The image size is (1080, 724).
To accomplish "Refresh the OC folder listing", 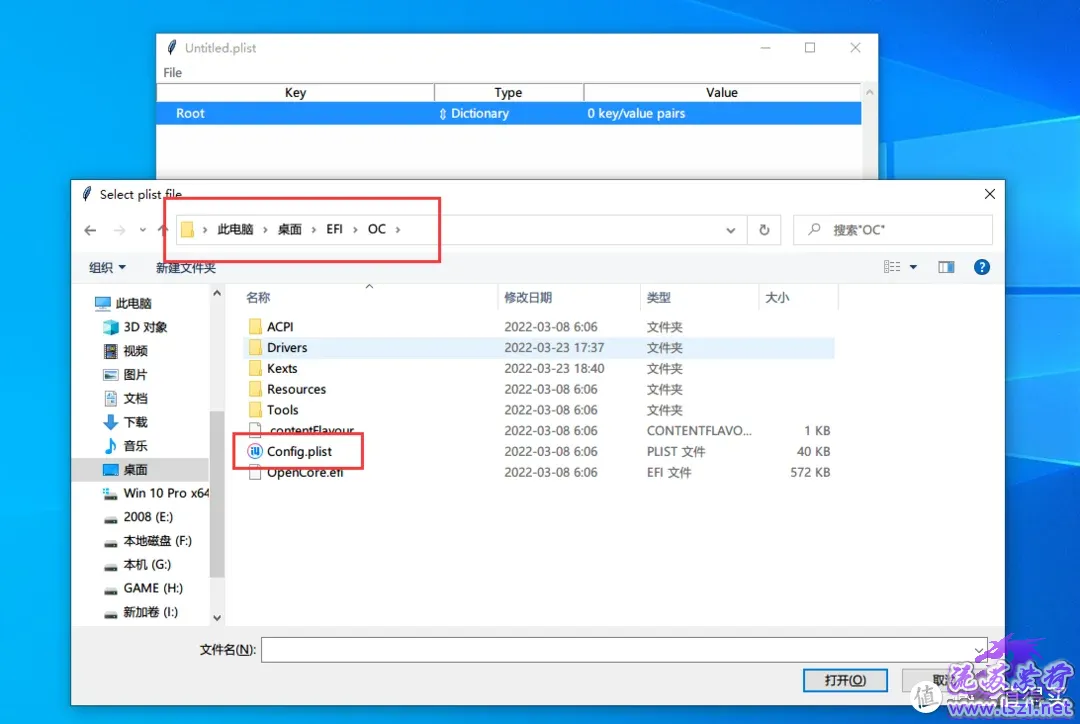I will click(x=764, y=230).
